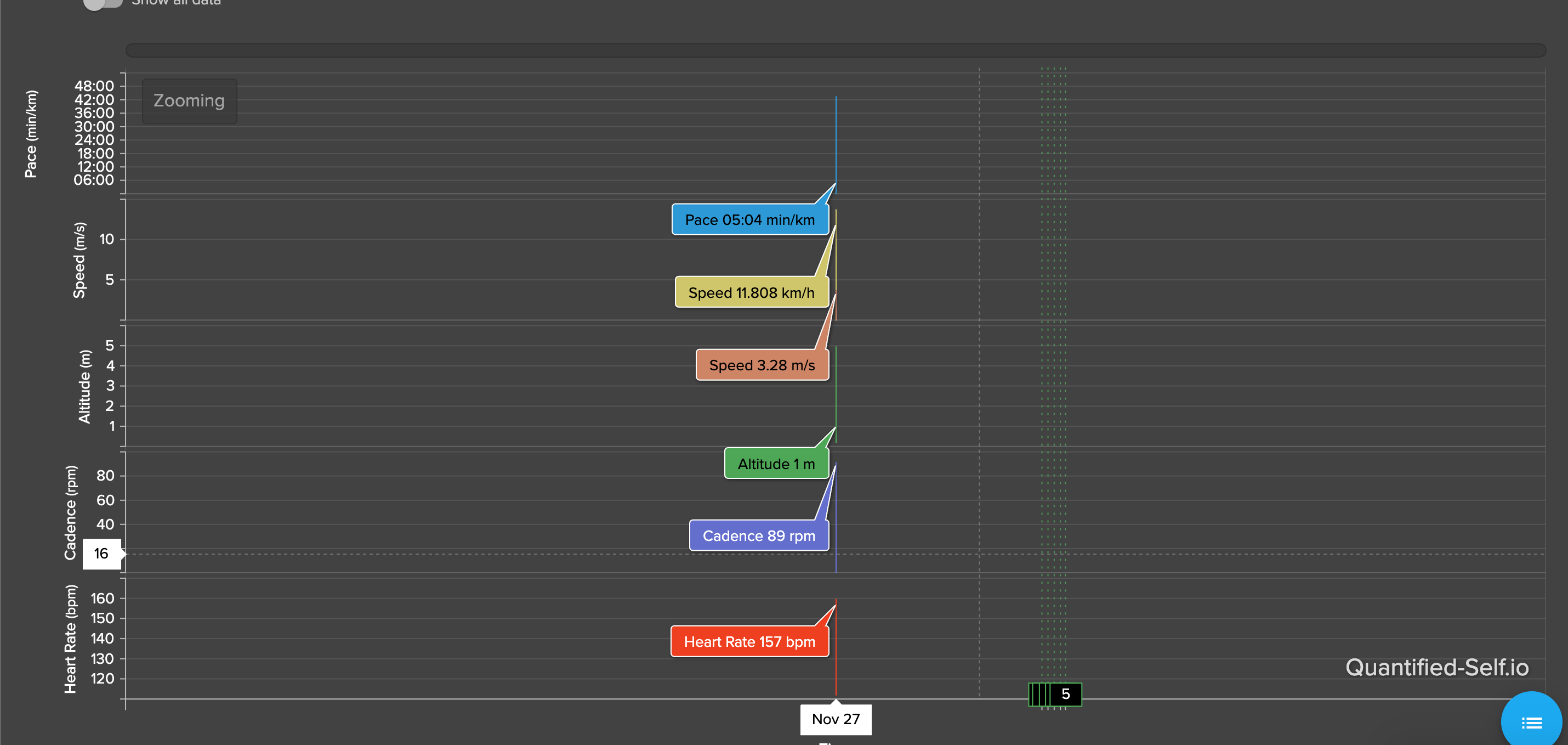The height and width of the screenshot is (745, 1568).
Task: Click the blue list menu floating button
Action: pyautogui.click(x=1531, y=723)
